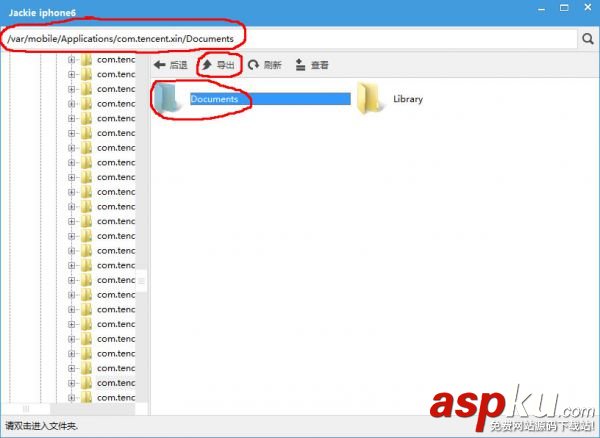Minimize the Jackie iphone6 window

click(x=541, y=8)
